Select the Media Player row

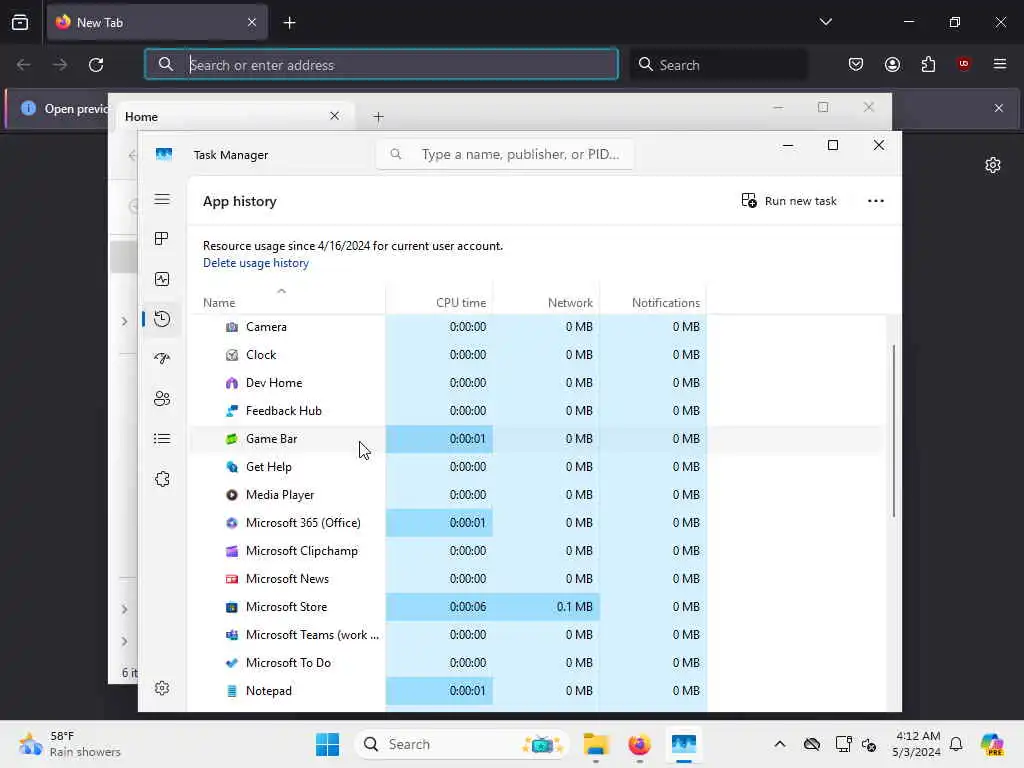(x=537, y=495)
